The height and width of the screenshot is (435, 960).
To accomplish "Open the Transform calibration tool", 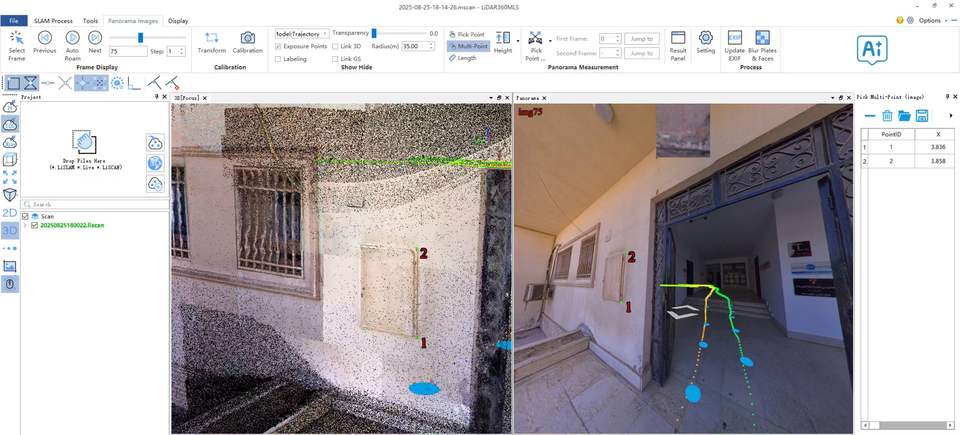I will click(212, 42).
